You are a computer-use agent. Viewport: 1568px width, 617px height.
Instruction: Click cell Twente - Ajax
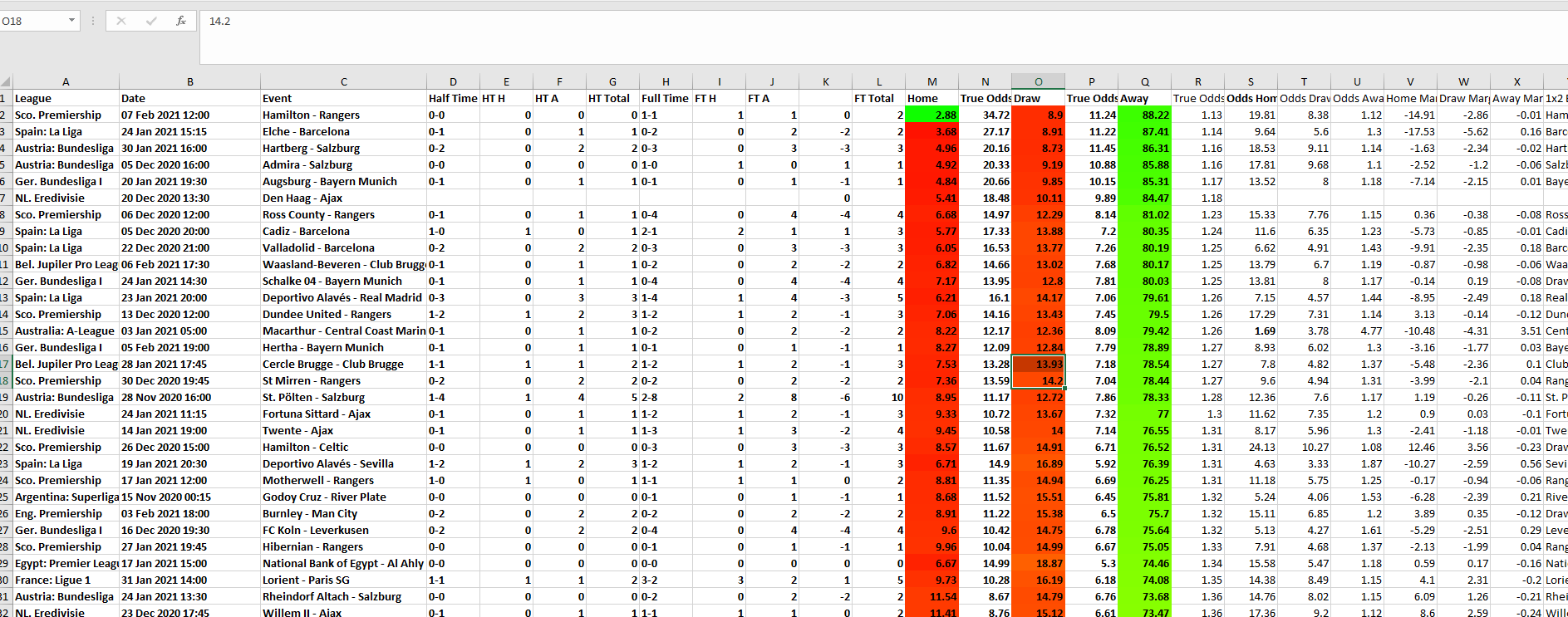(x=343, y=430)
